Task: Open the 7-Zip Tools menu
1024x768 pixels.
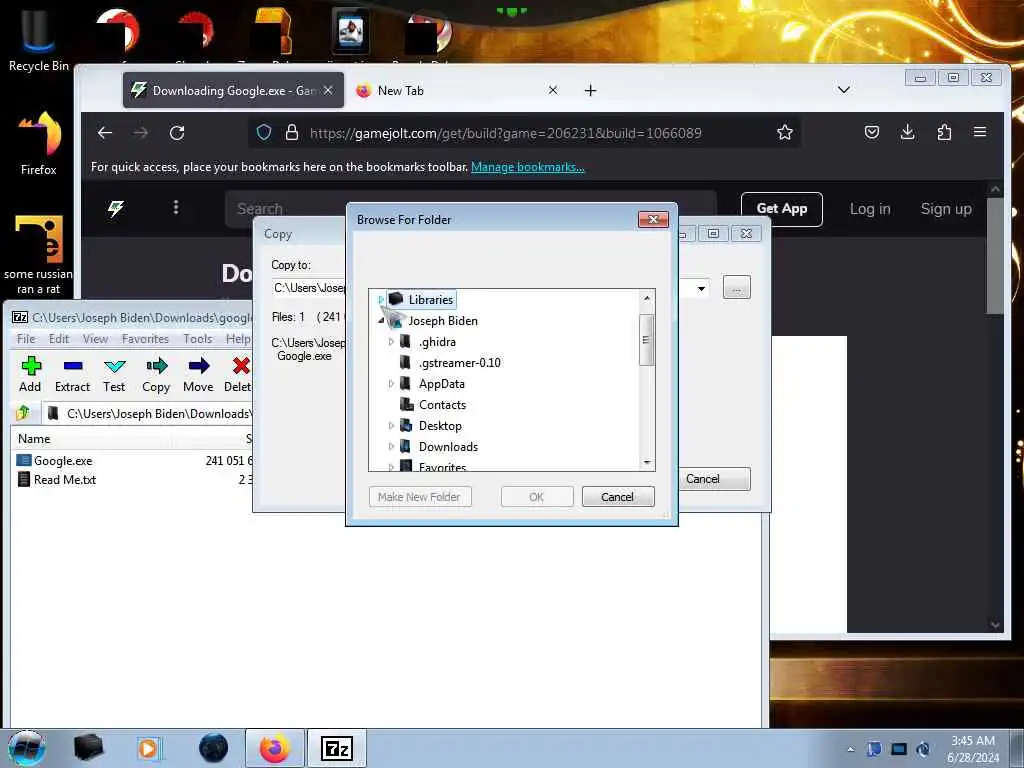Action: [198, 339]
